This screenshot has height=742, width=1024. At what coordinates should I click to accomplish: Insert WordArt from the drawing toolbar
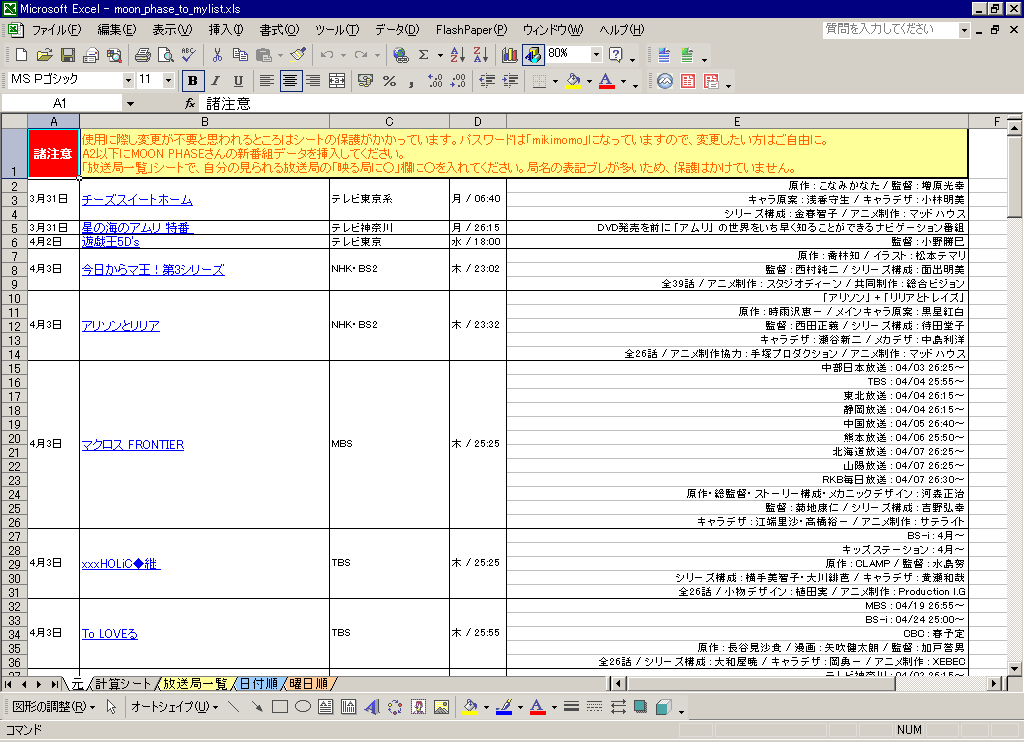point(372,707)
